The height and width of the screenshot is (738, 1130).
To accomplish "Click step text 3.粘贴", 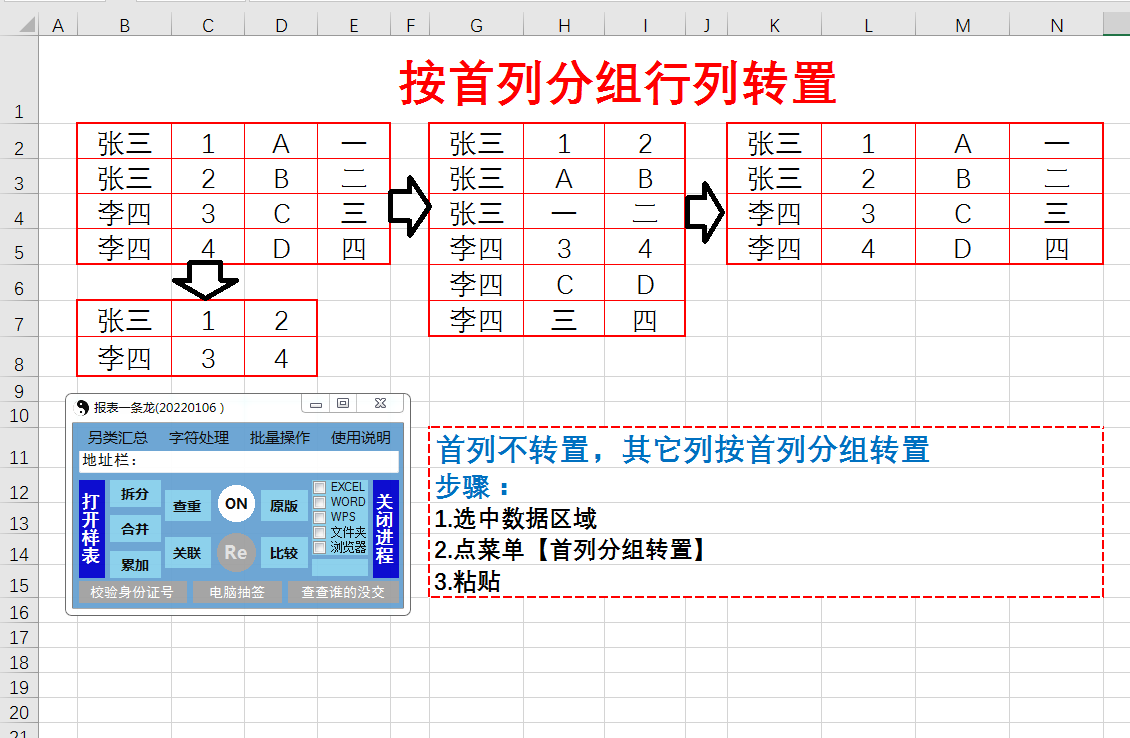I will (x=468, y=582).
